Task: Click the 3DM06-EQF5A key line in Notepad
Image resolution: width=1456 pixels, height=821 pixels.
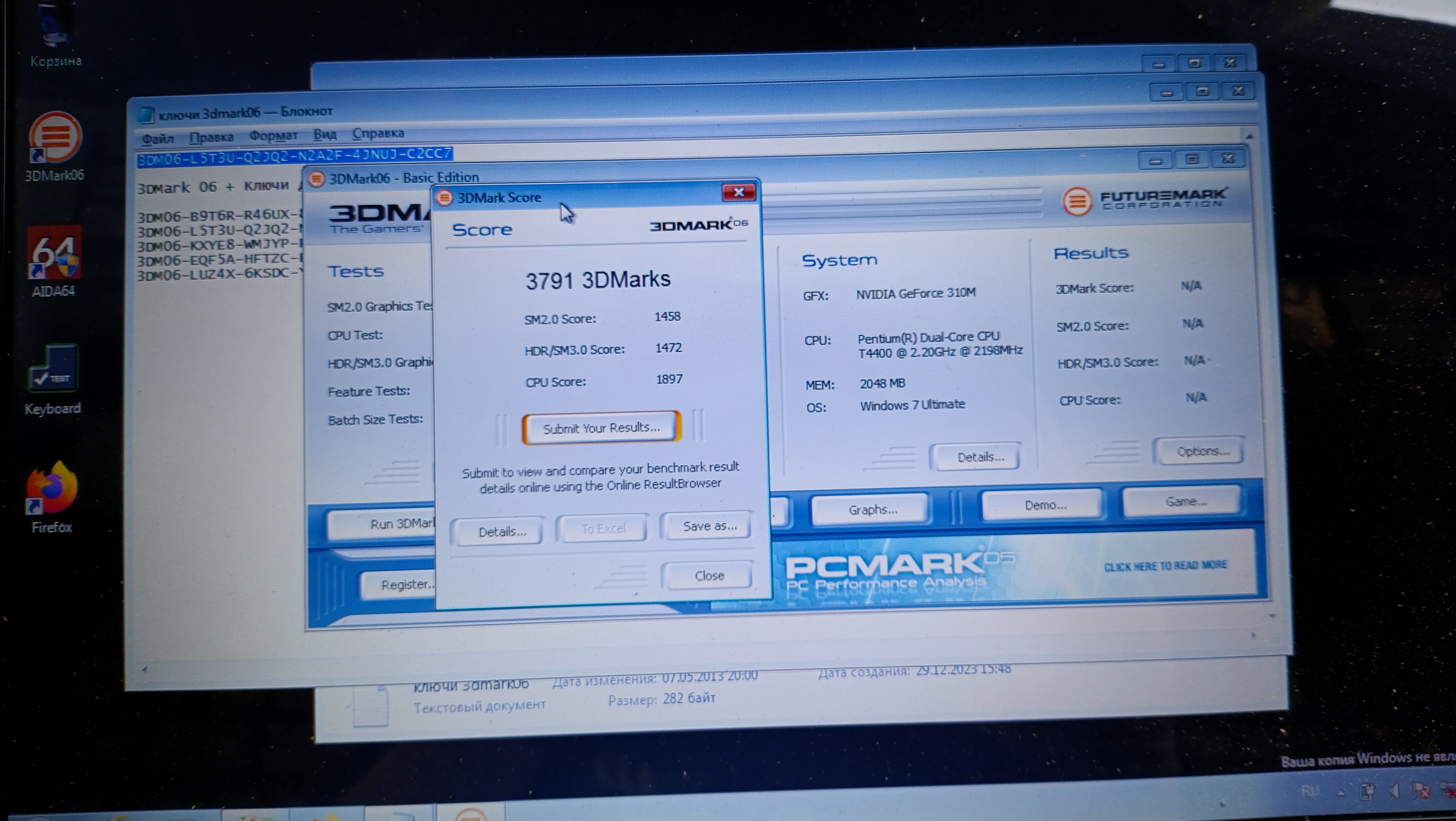Action: pos(220,260)
